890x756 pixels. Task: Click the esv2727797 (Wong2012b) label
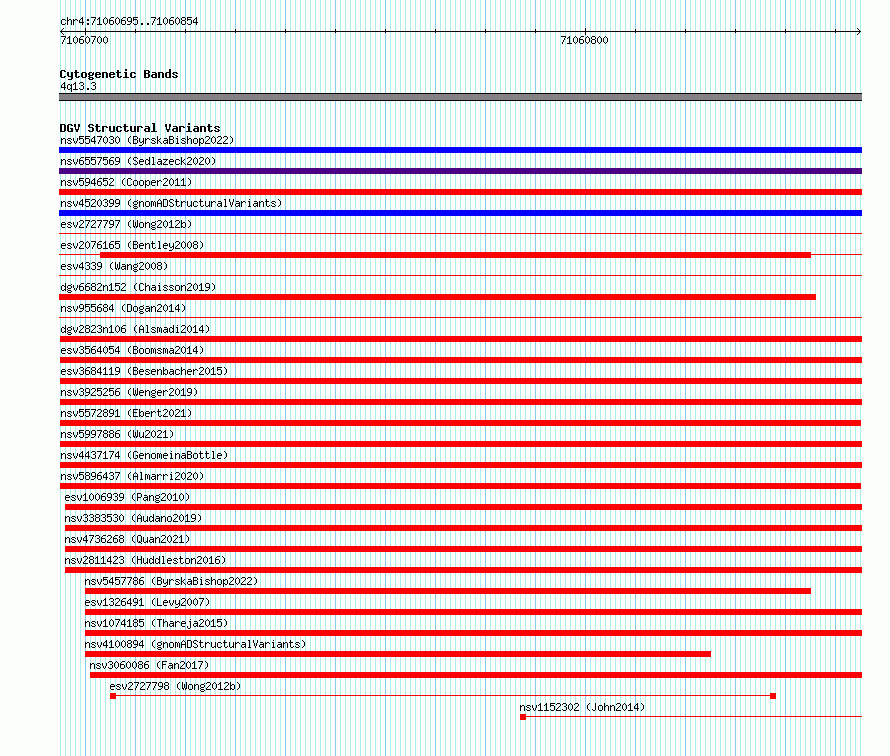pyautogui.click(x=126, y=224)
